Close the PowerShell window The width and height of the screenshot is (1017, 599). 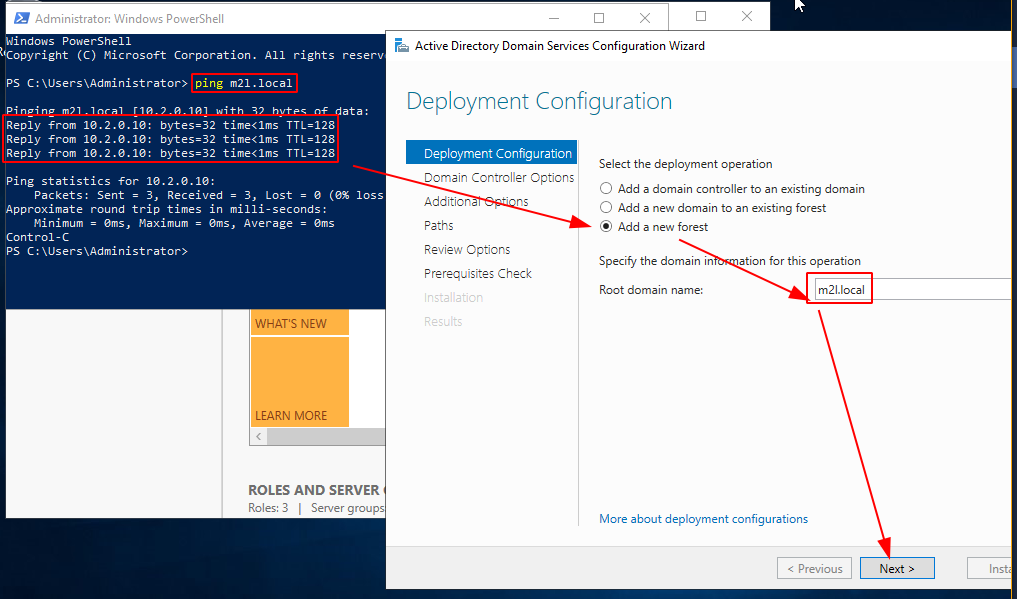(645, 18)
